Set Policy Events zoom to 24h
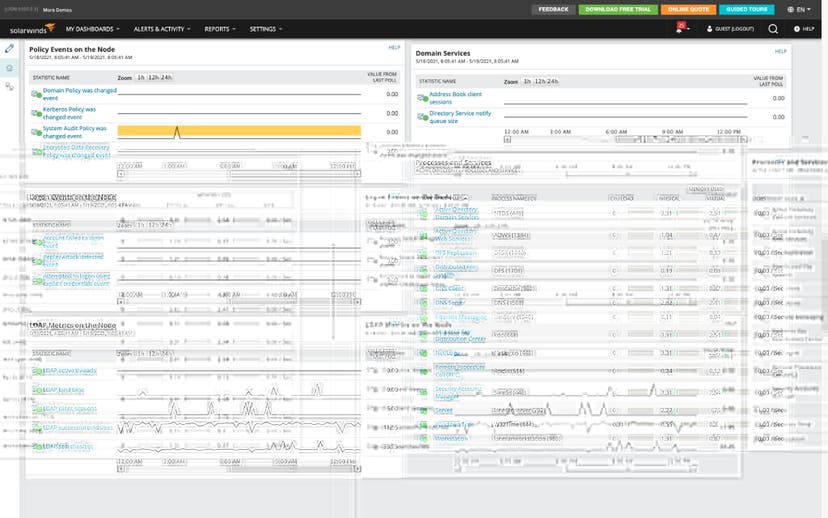The height and width of the screenshot is (518, 828). (x=166, y=77)
